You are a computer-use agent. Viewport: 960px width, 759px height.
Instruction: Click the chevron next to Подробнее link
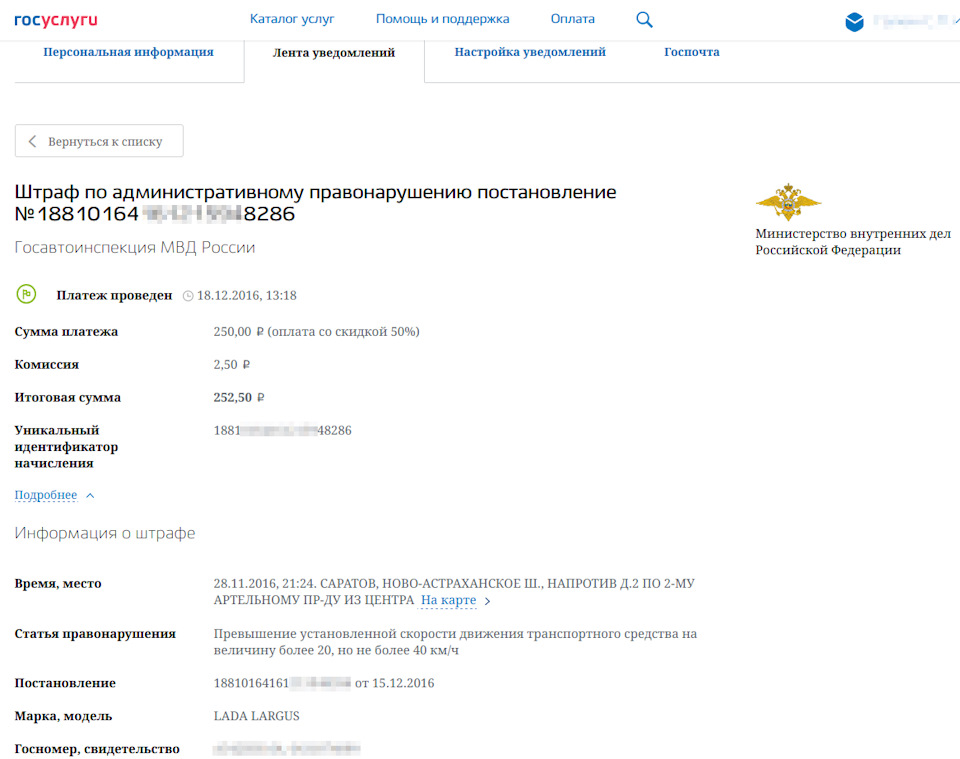click(x=90, y=494)
